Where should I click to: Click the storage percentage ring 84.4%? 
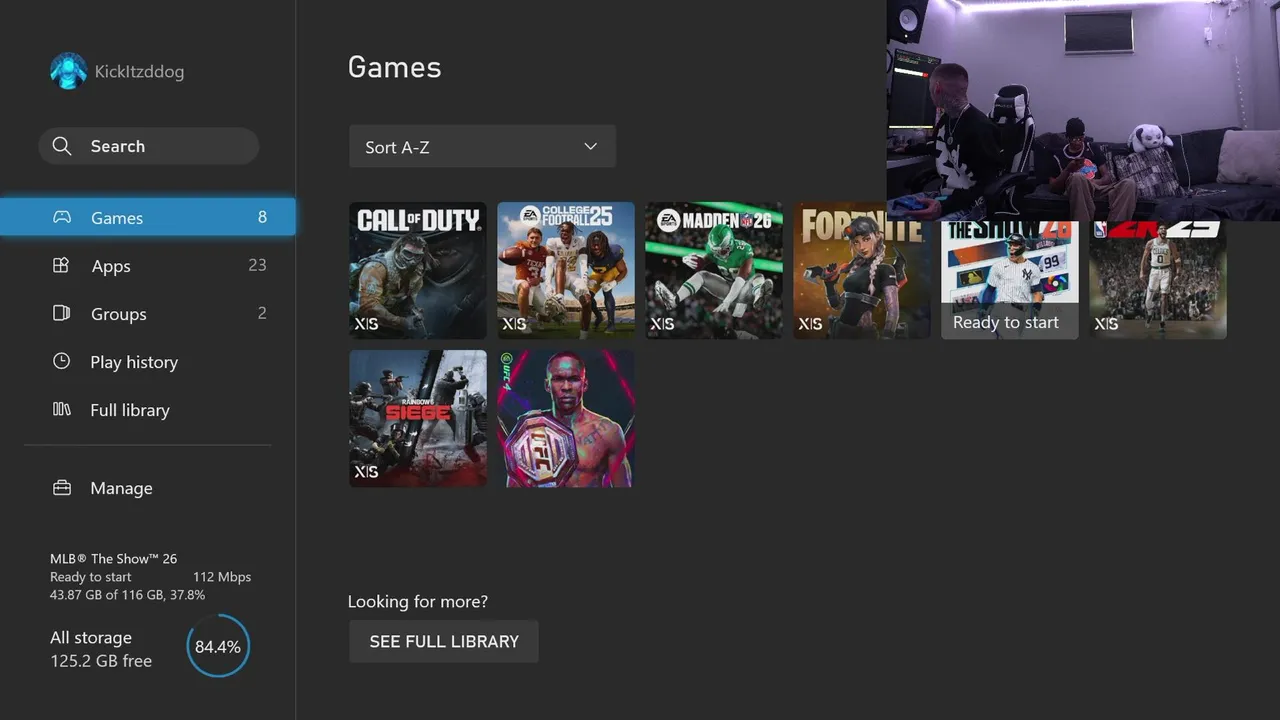[218, 646]
